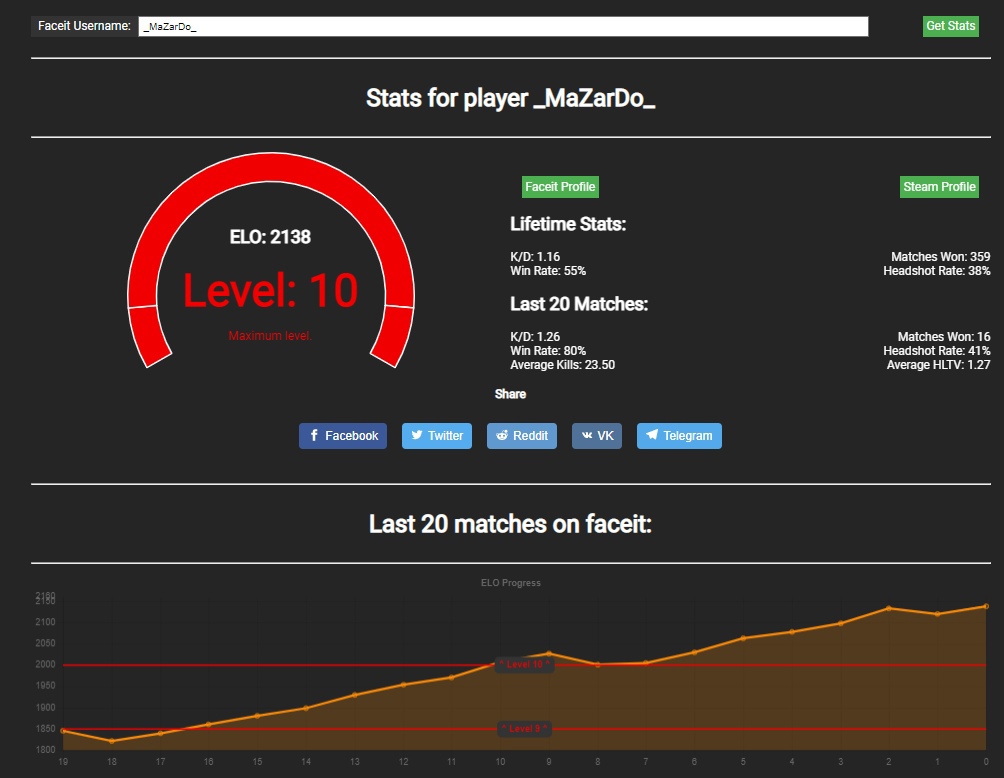Click 'Win Rate: 80%' value
The image size is (1004, 778).
[x=548, y=351]
